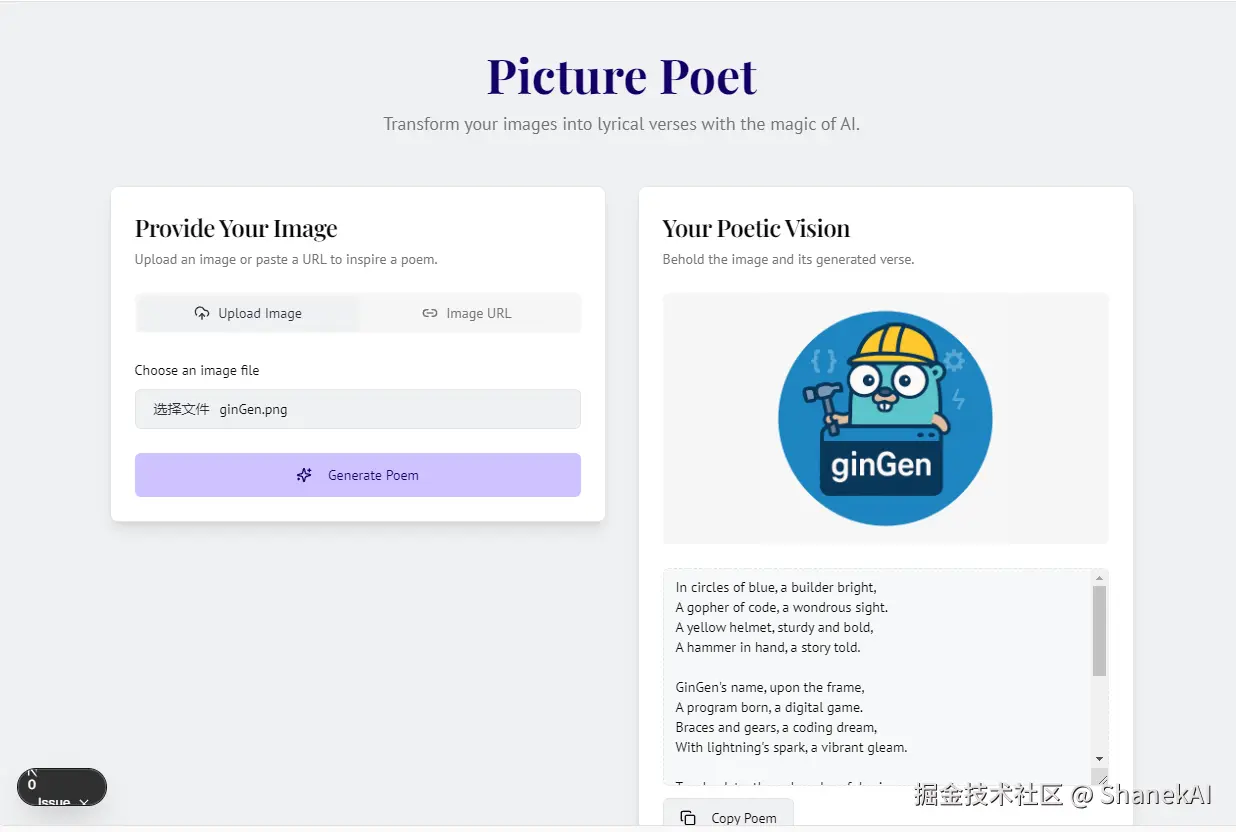This screenshot has height=832, width=1236.
Task: Click the poem scrollbar thumb
Action: (x=1099, y=630)
